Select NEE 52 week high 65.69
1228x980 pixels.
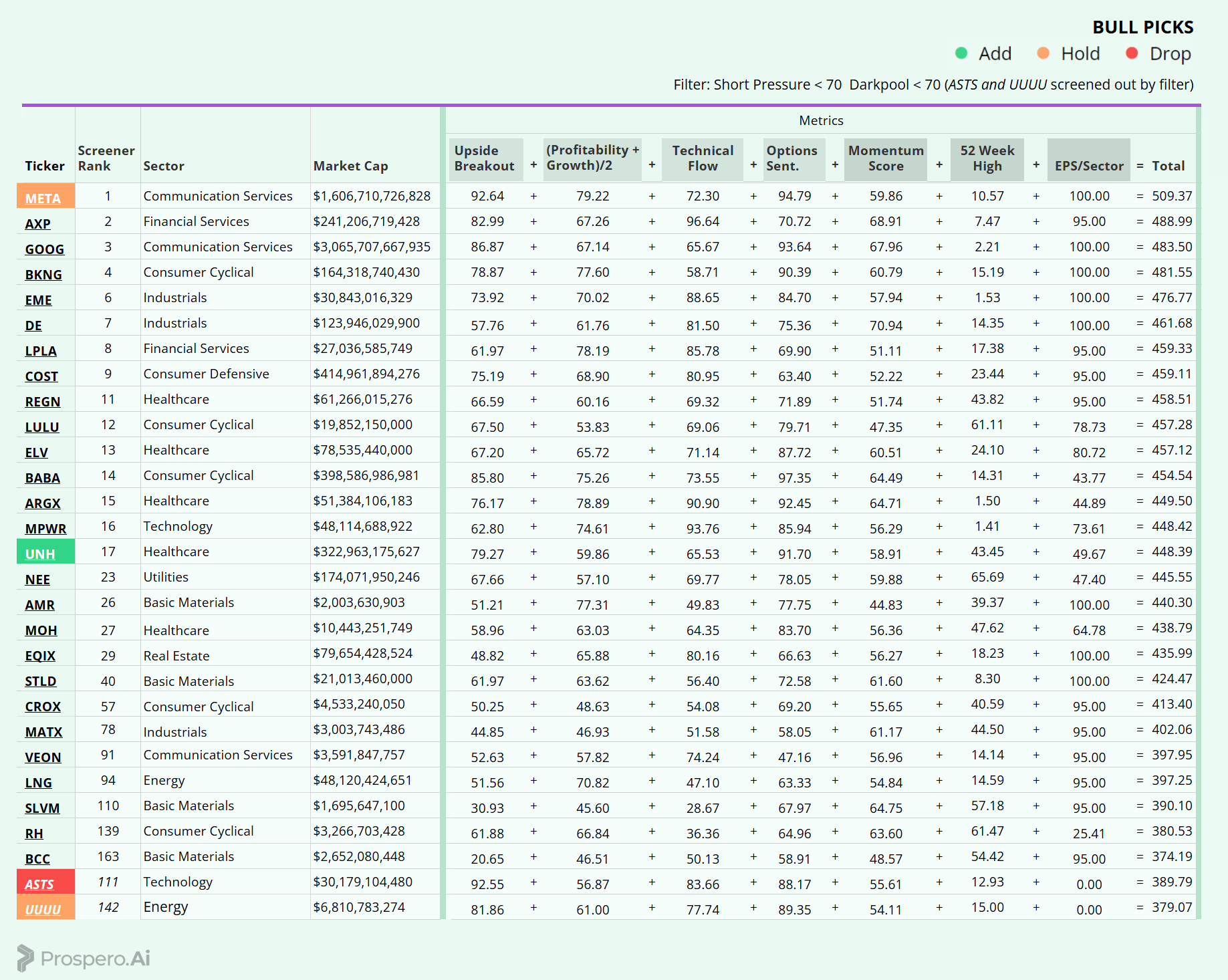pos(987,577)
